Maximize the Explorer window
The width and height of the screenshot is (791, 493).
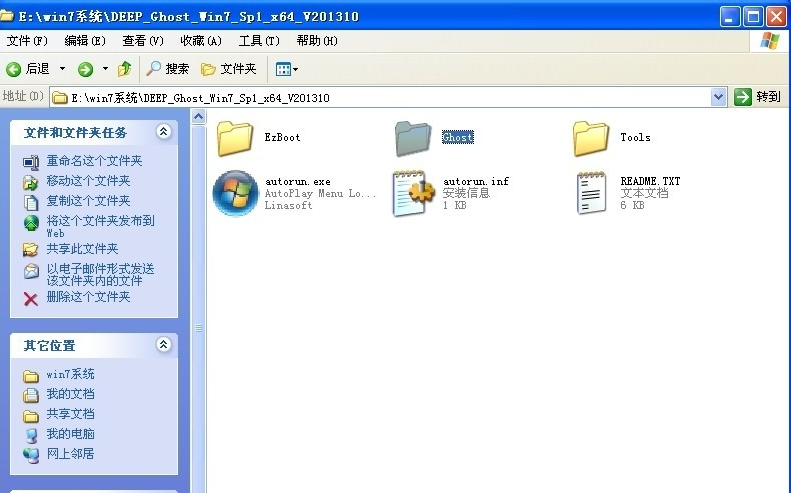point(754,17)
